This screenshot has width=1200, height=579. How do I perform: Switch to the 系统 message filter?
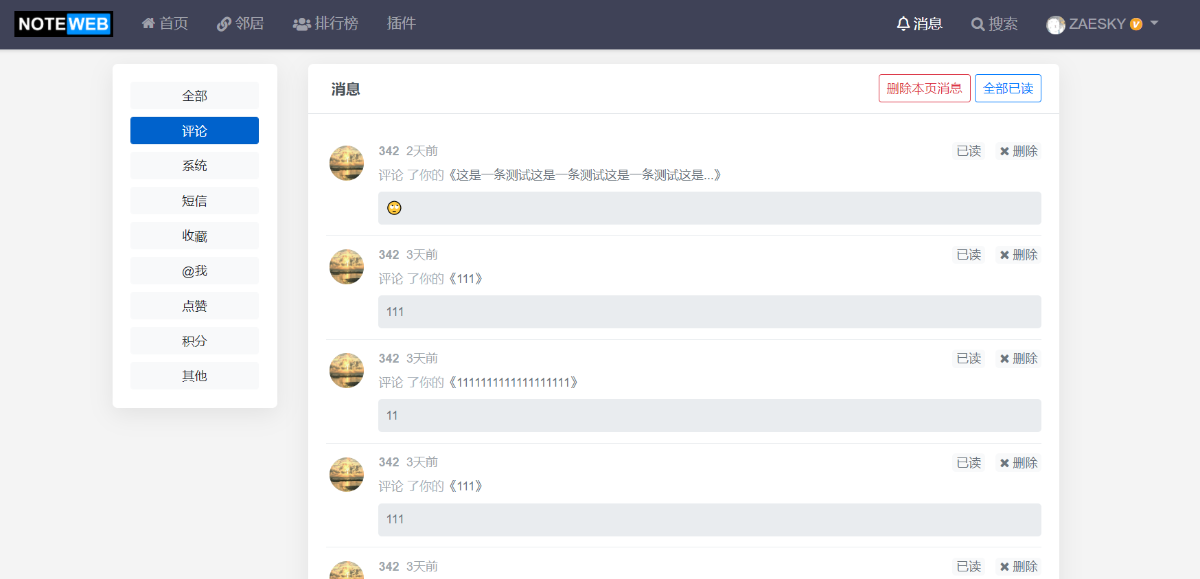[195, 166]
